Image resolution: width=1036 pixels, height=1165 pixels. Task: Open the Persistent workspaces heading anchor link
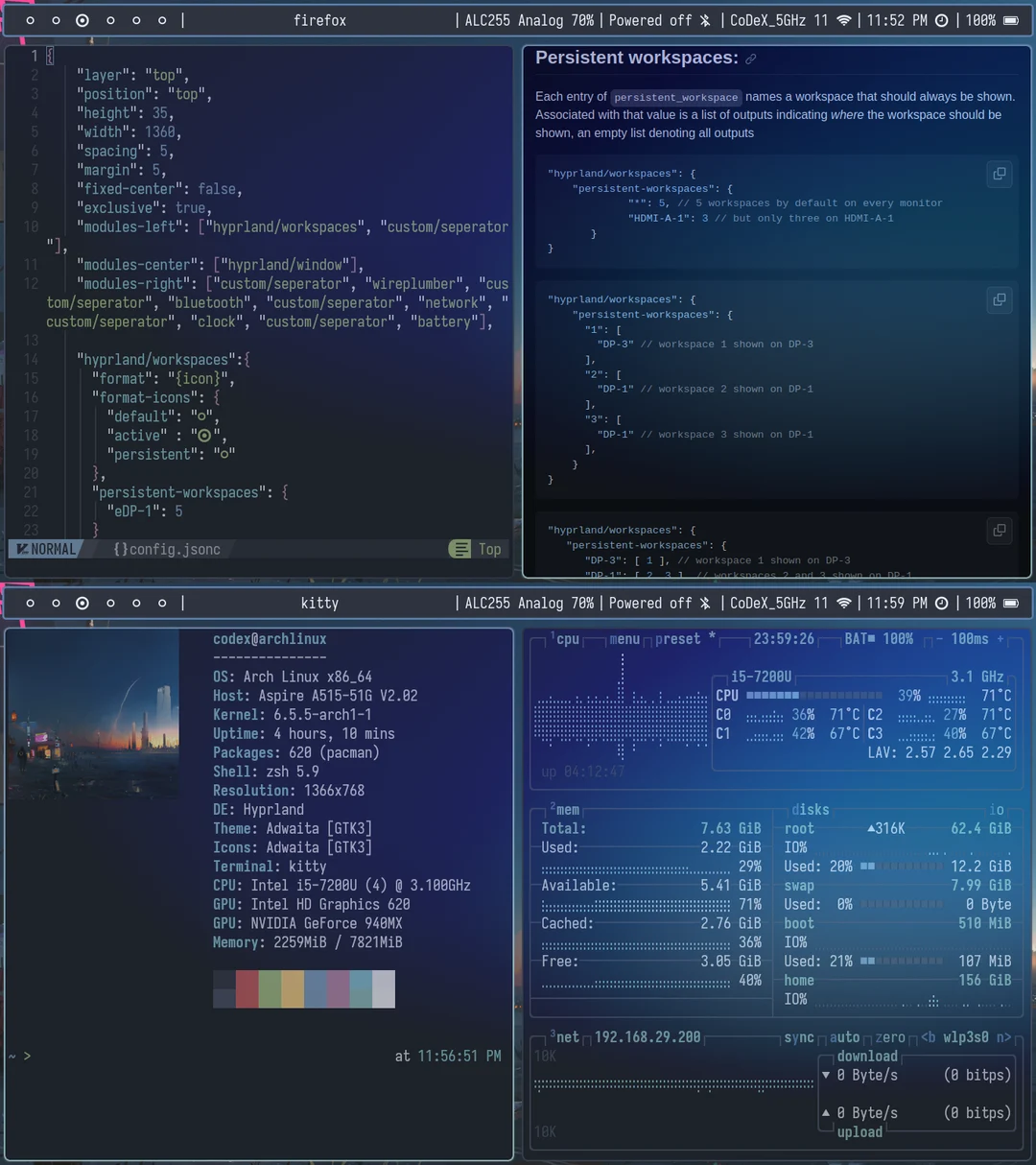(750, 58)
